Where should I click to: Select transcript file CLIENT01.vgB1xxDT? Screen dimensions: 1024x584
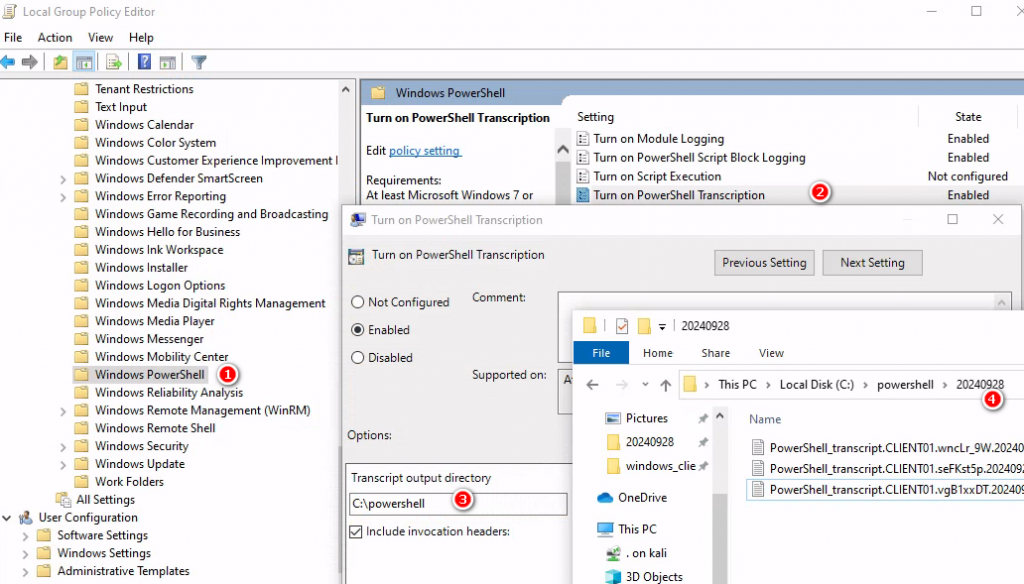pyautogui.click(x=886, y=489)
